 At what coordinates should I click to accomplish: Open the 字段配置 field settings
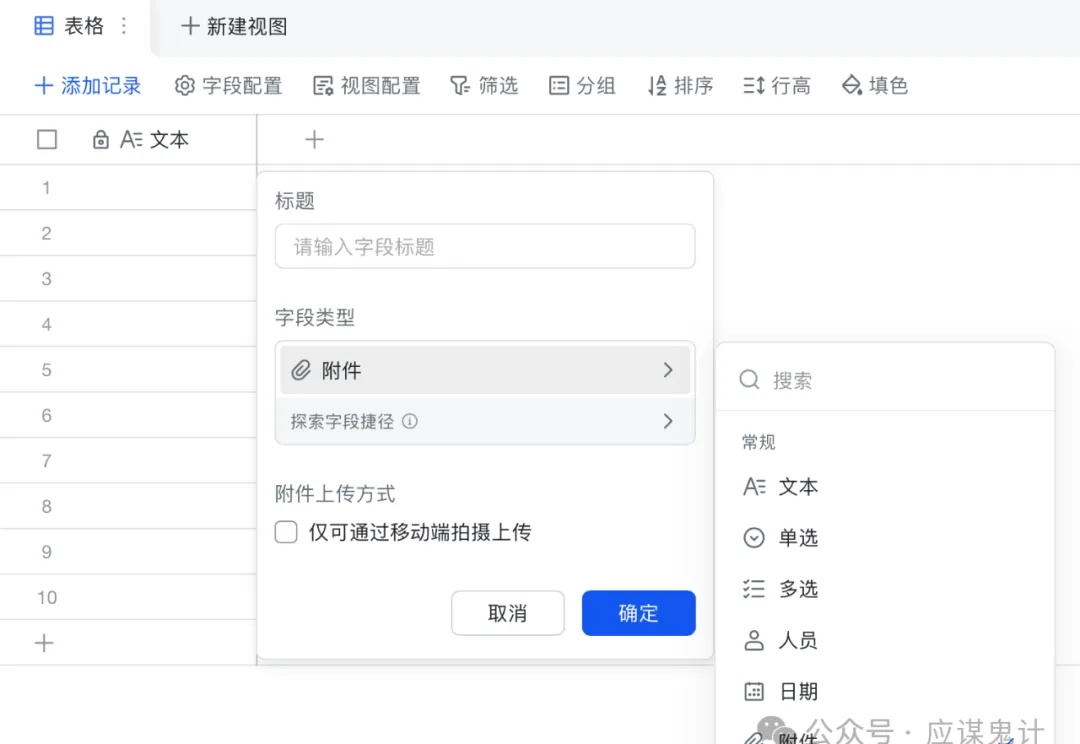228,86
